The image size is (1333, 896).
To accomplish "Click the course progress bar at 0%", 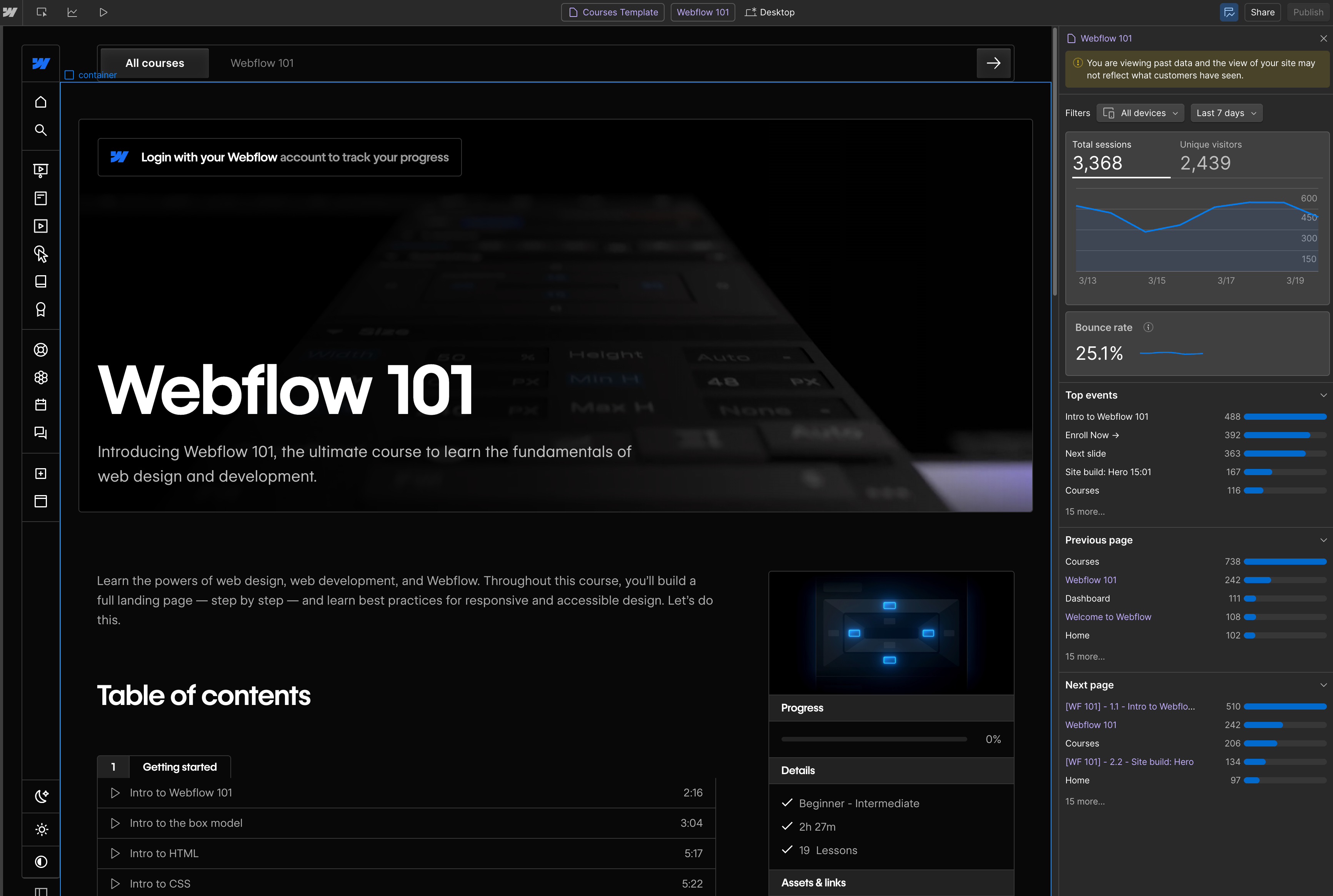I will [874, 739].
